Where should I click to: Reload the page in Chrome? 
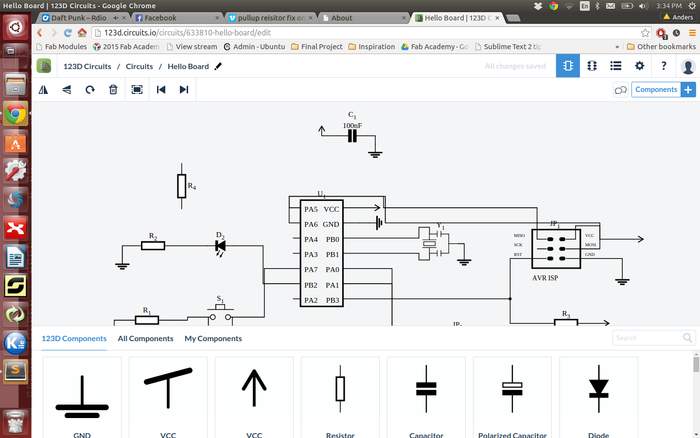67,33
